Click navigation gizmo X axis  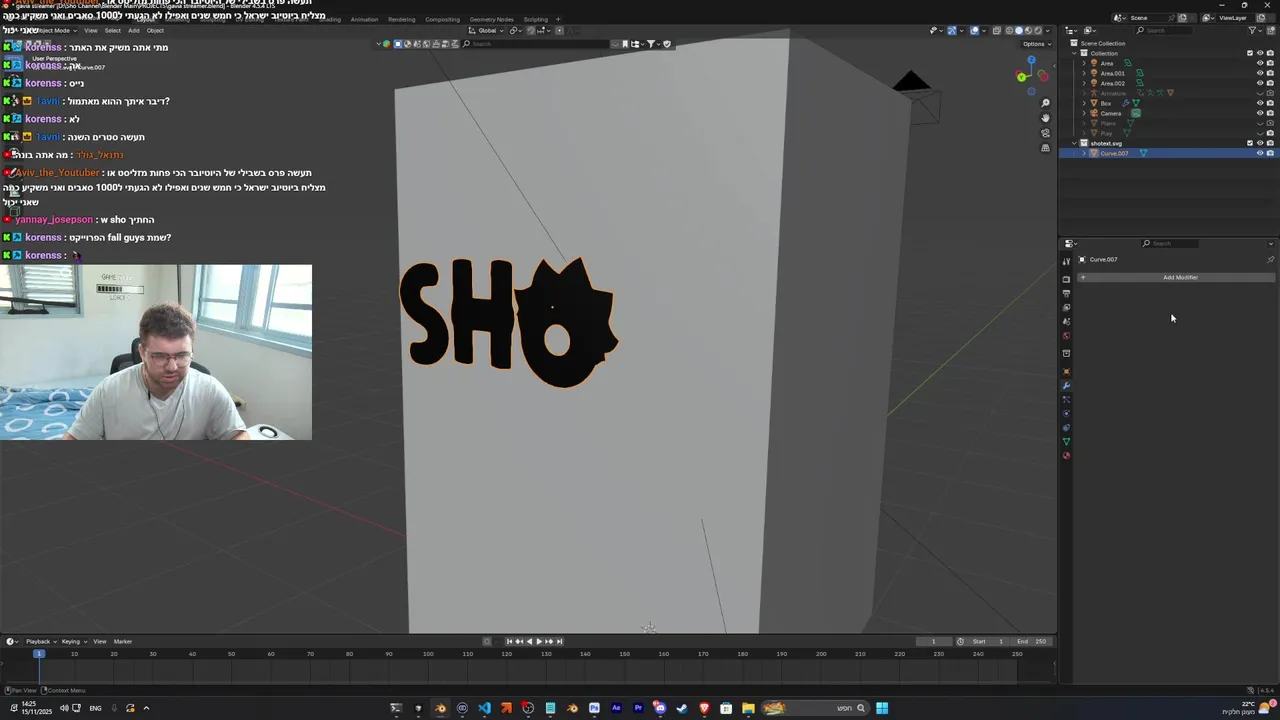click(x=1043, y=76)
